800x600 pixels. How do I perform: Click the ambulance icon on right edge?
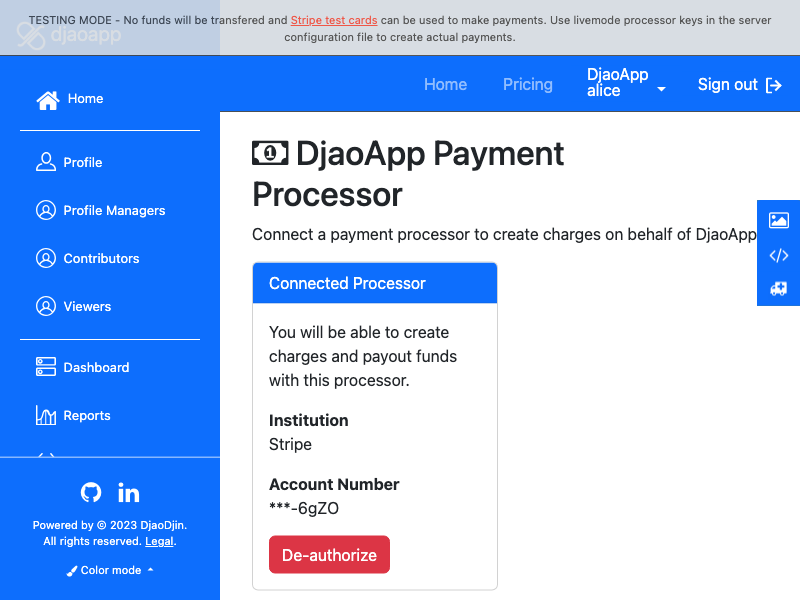(x=779, y=288)
